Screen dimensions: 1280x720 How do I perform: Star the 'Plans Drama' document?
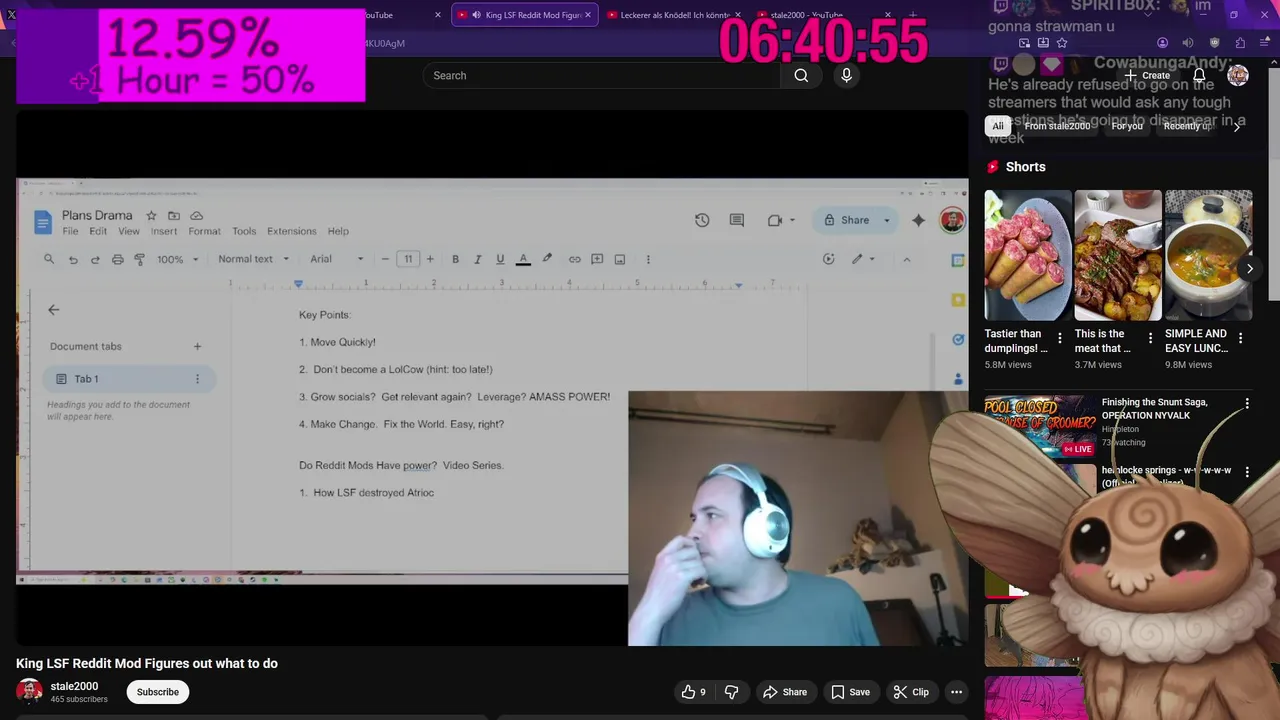pos(151,215)
